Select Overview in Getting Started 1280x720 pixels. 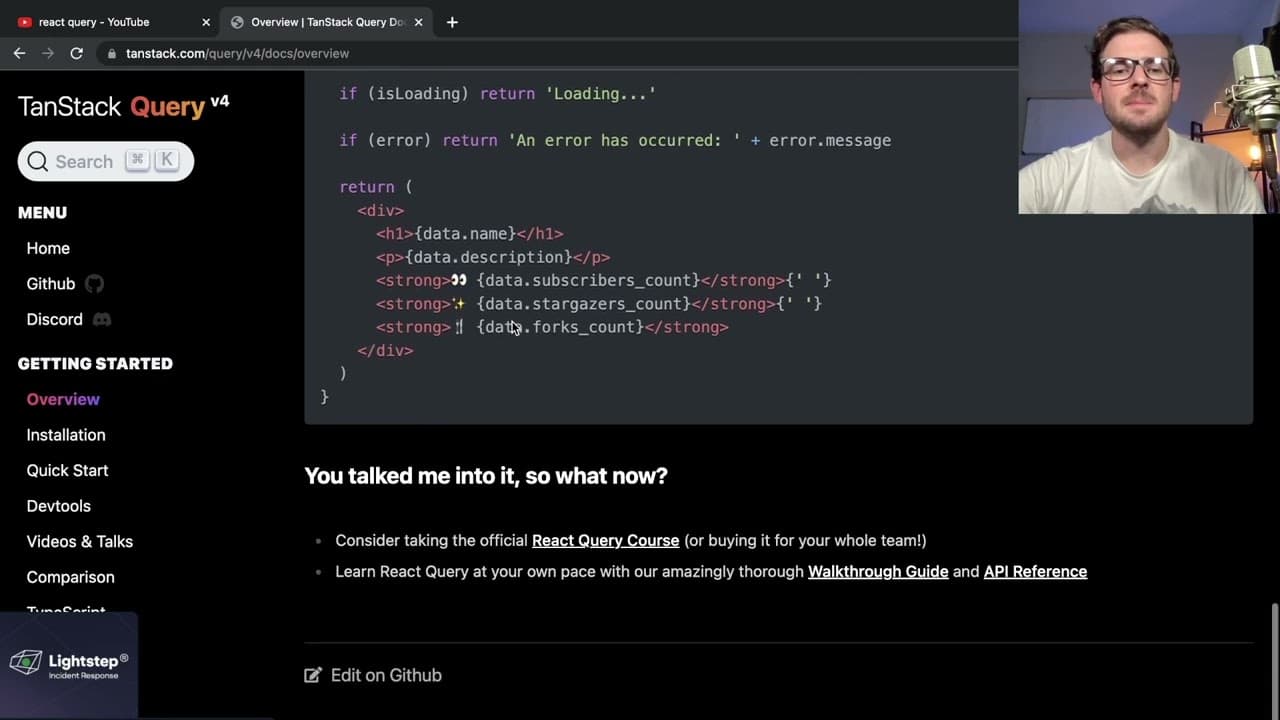click(x=63, y=399)
